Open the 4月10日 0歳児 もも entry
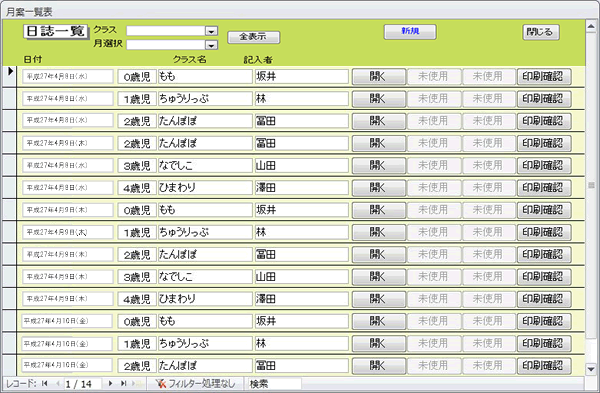 (379, 321)
